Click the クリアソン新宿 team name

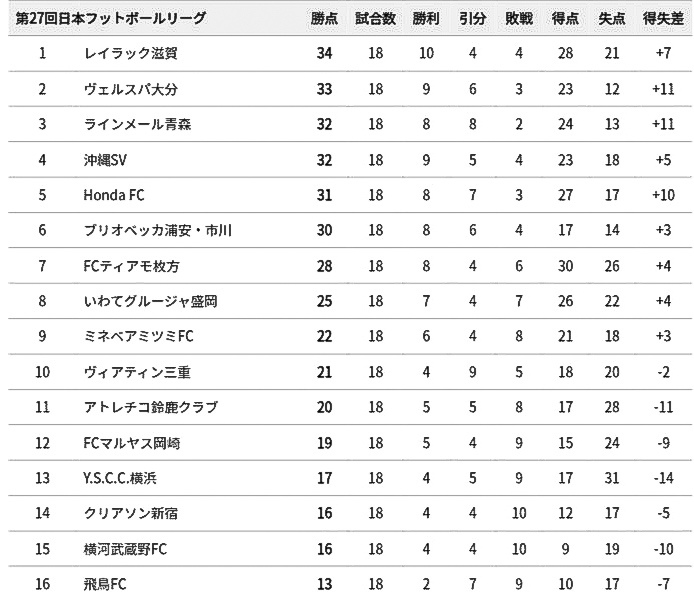tap(131, 513)
